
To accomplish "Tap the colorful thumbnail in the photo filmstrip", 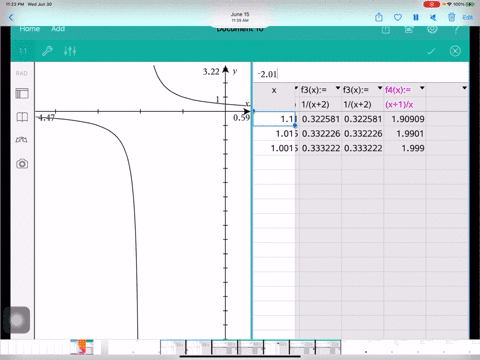I will pos(82,347).
